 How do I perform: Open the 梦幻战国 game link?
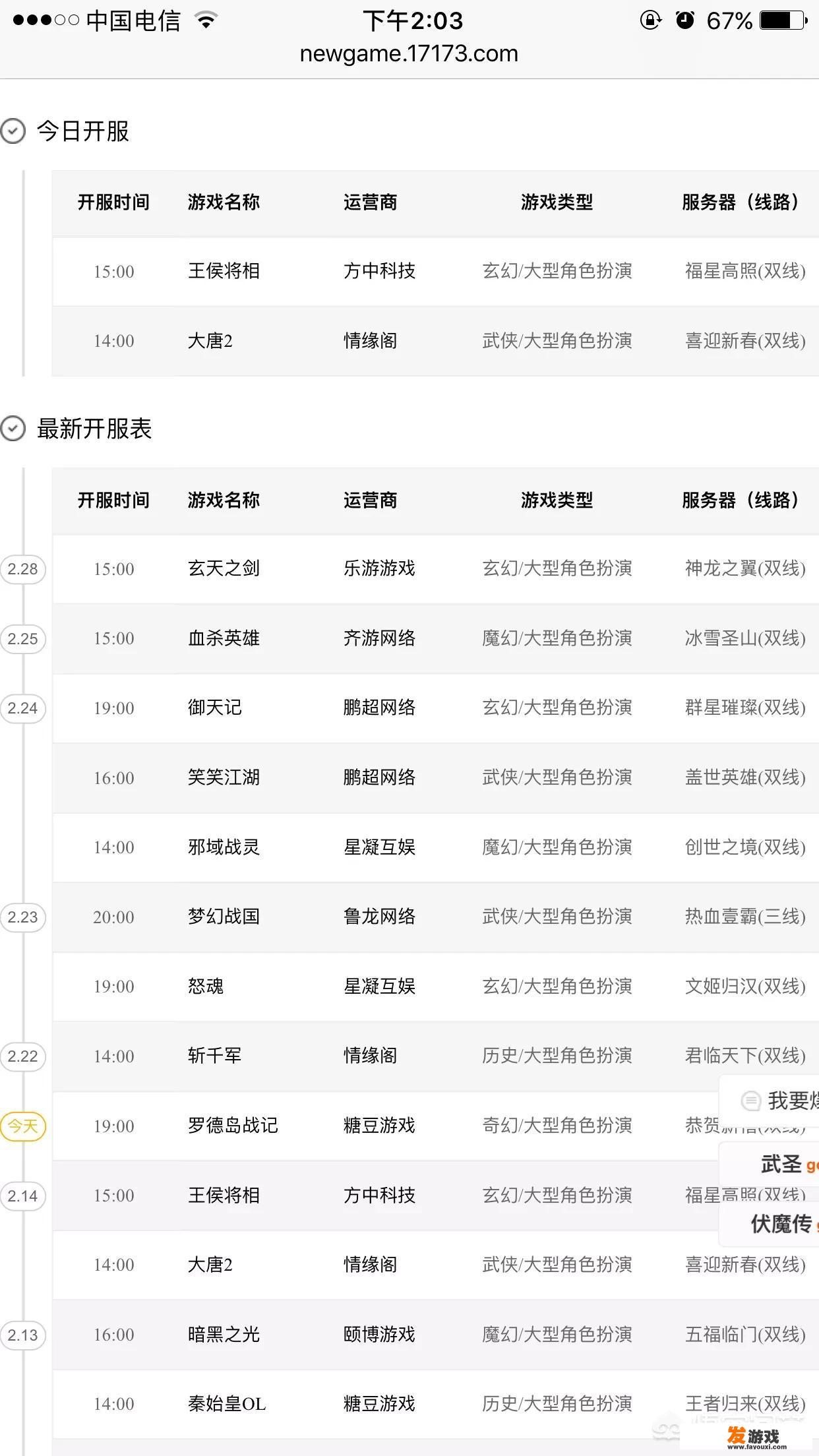tap(224, 917)
